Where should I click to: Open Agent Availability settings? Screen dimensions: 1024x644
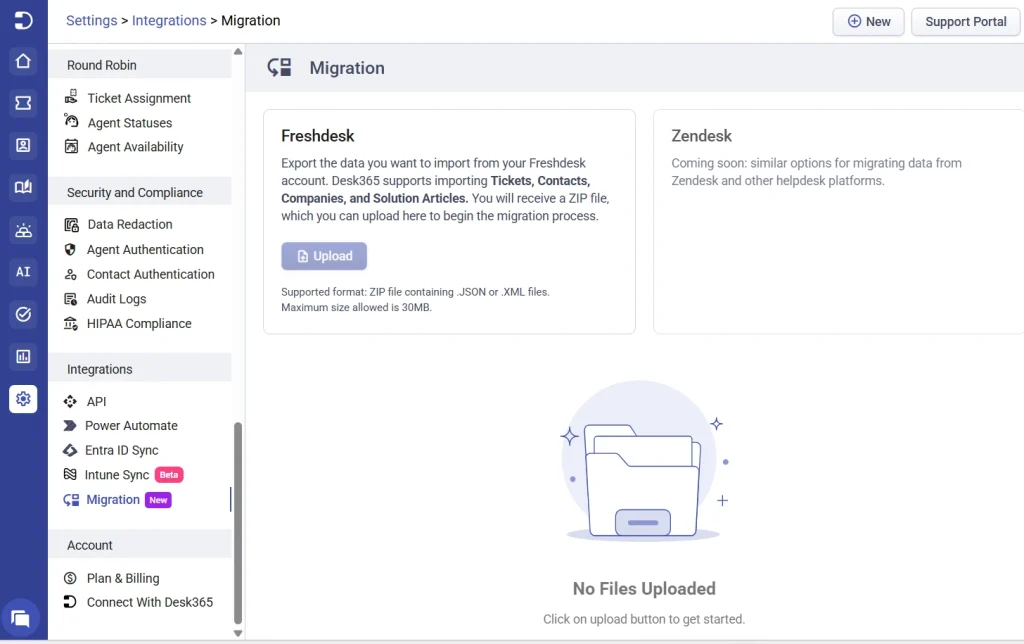point(135,147)
